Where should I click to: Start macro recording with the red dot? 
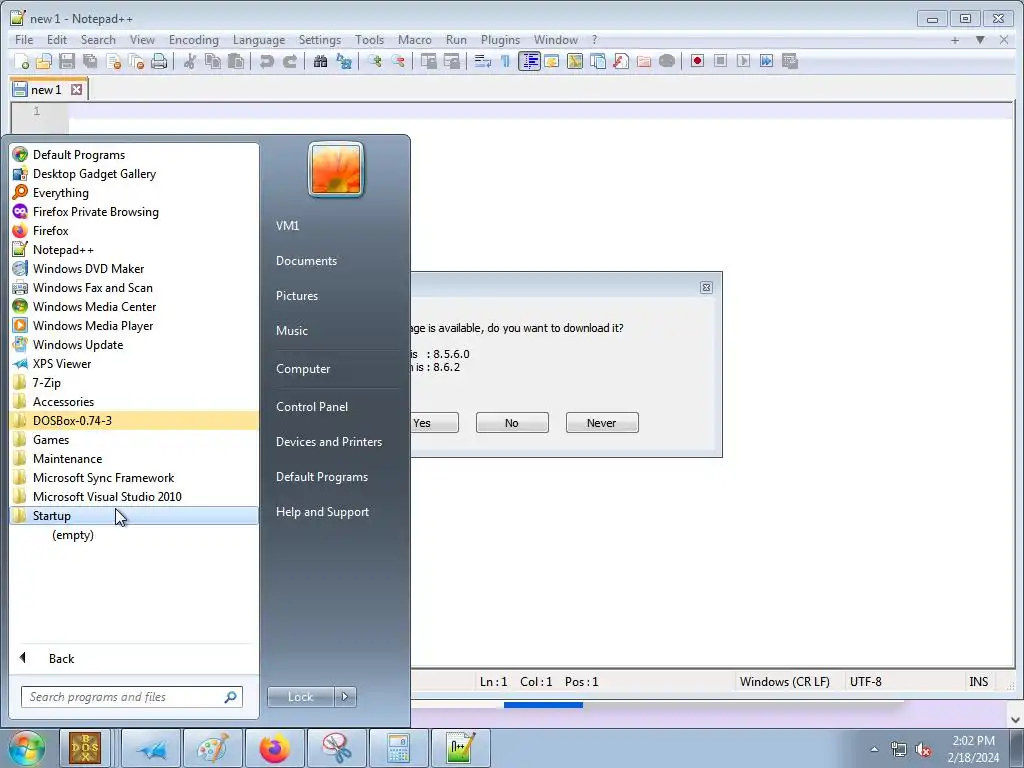coord(697,61)
